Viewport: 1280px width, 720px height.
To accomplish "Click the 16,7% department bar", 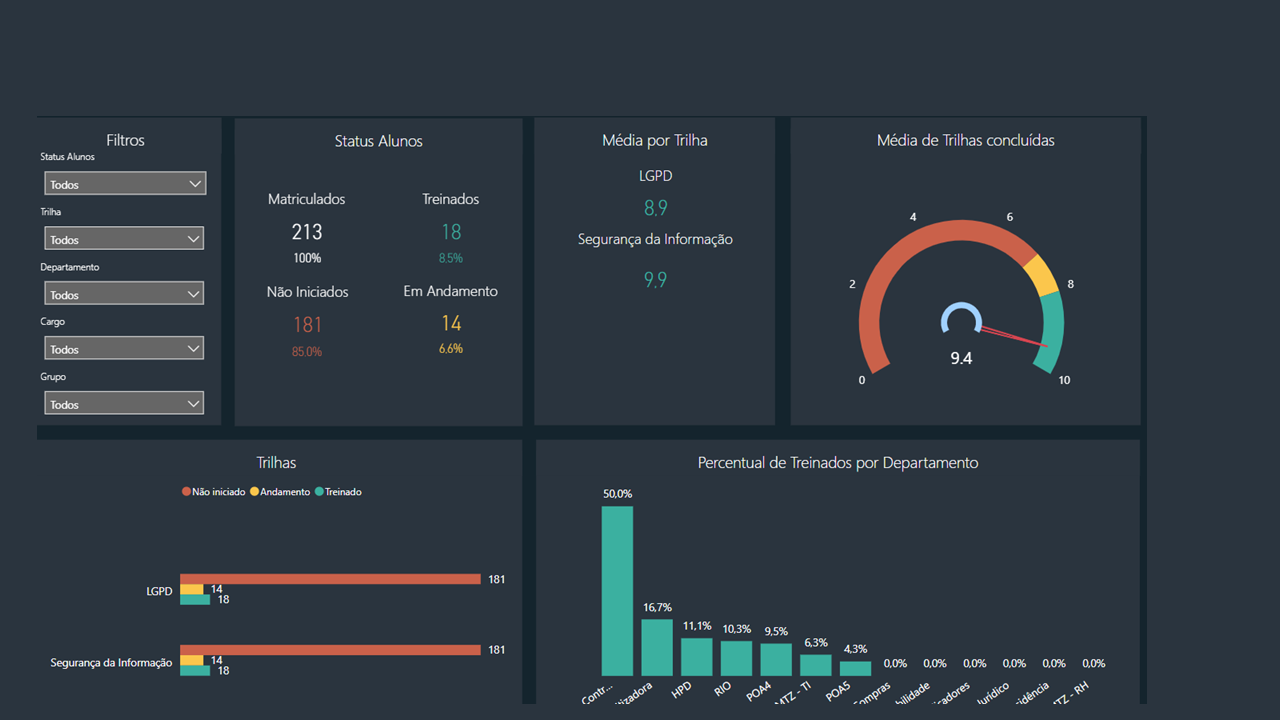I will 657,647.
